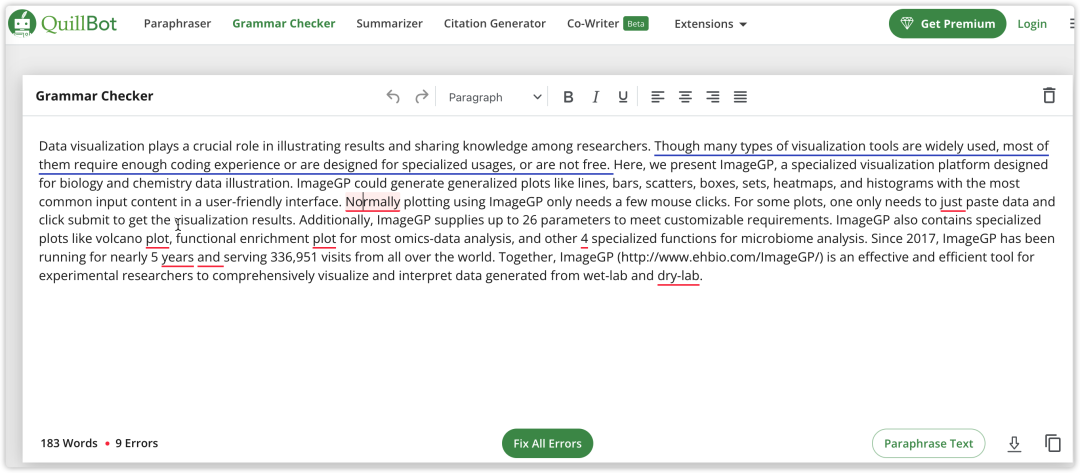Open the Paragraph style dropdown

(495, 97)
